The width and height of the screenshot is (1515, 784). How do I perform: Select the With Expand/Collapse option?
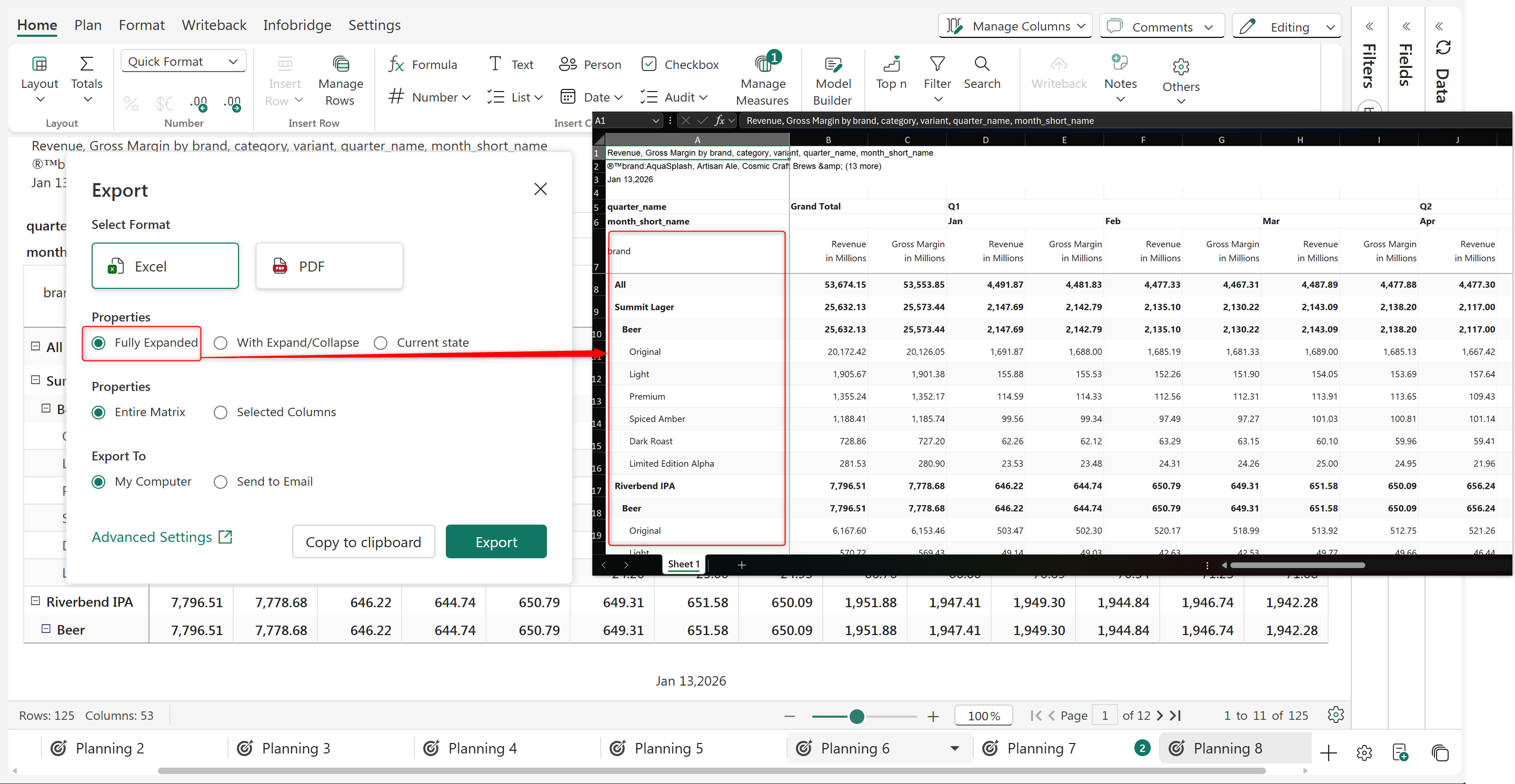point(221,343)
